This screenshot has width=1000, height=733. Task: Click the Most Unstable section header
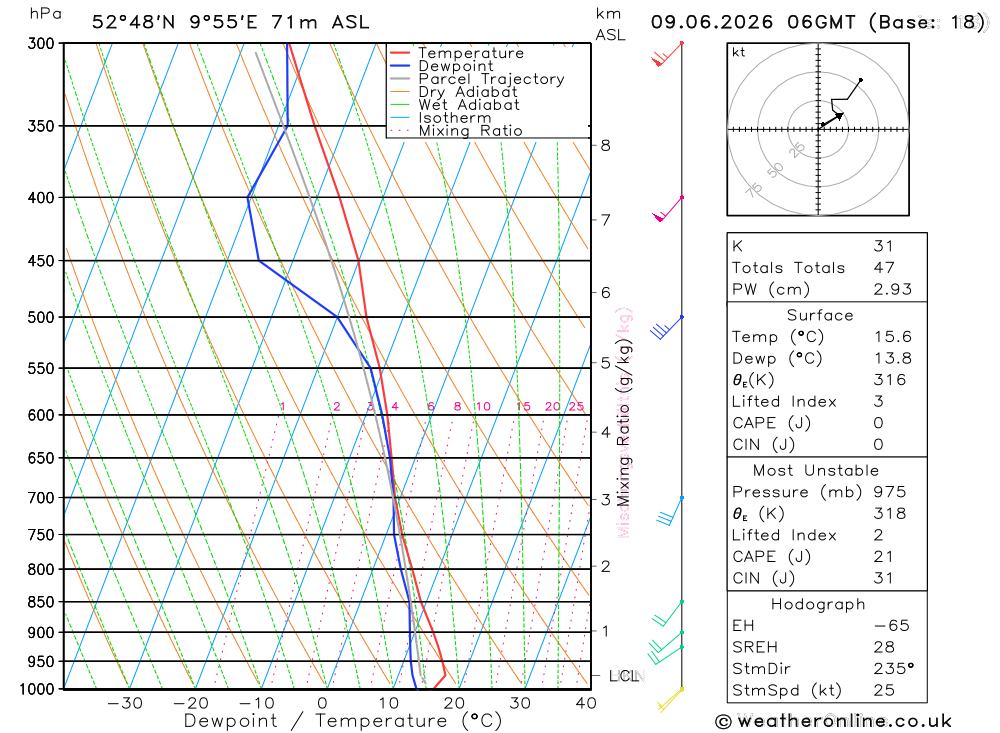click(816, 471)
